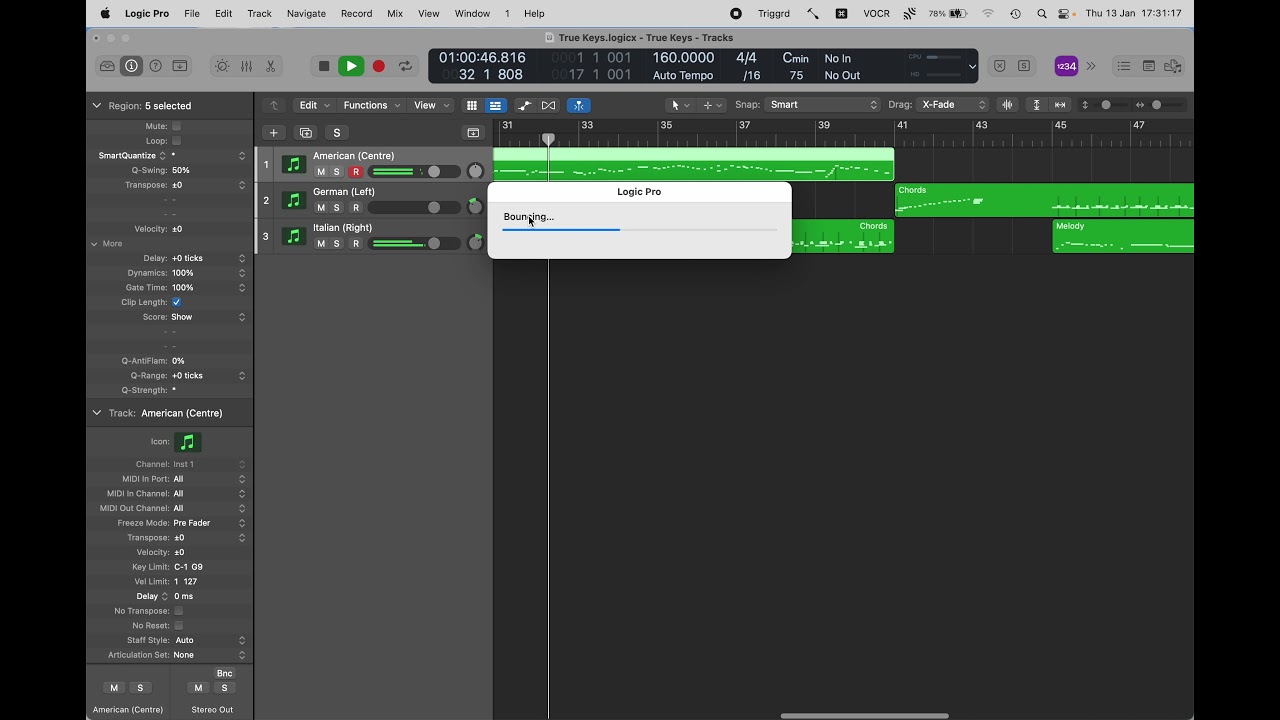Click the horizontal auto zoom button
The height and width of the screenshot is (720, 1280).
click(x=1060, y=105)
